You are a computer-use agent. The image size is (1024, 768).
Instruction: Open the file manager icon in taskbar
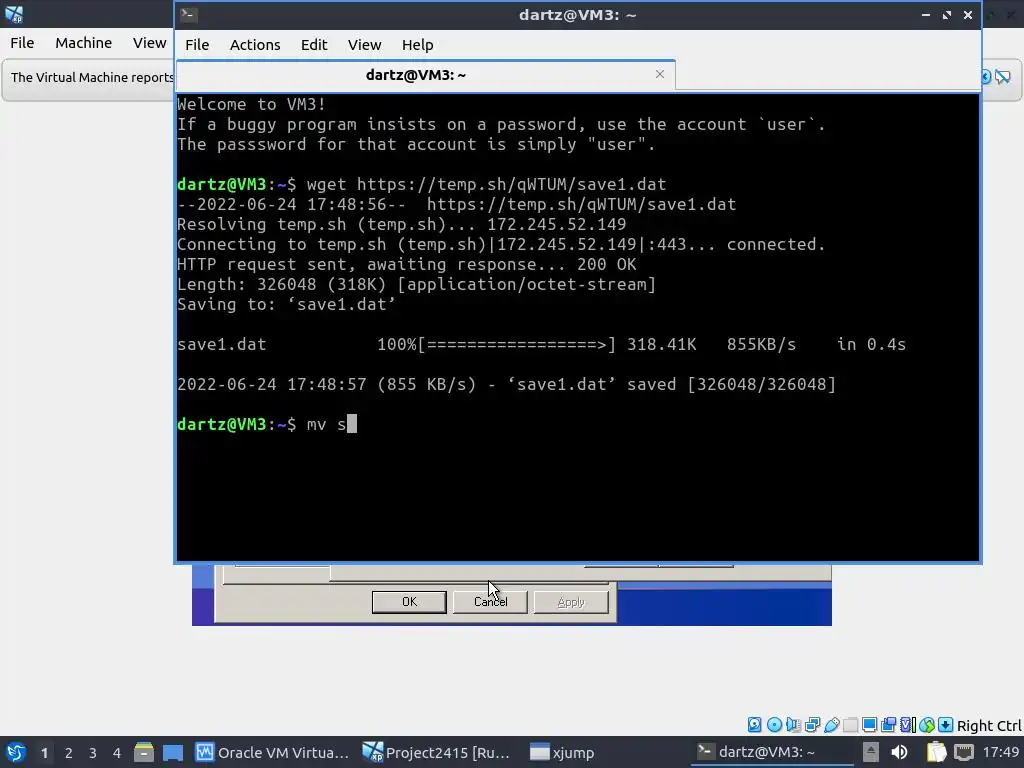click(144, 752)
